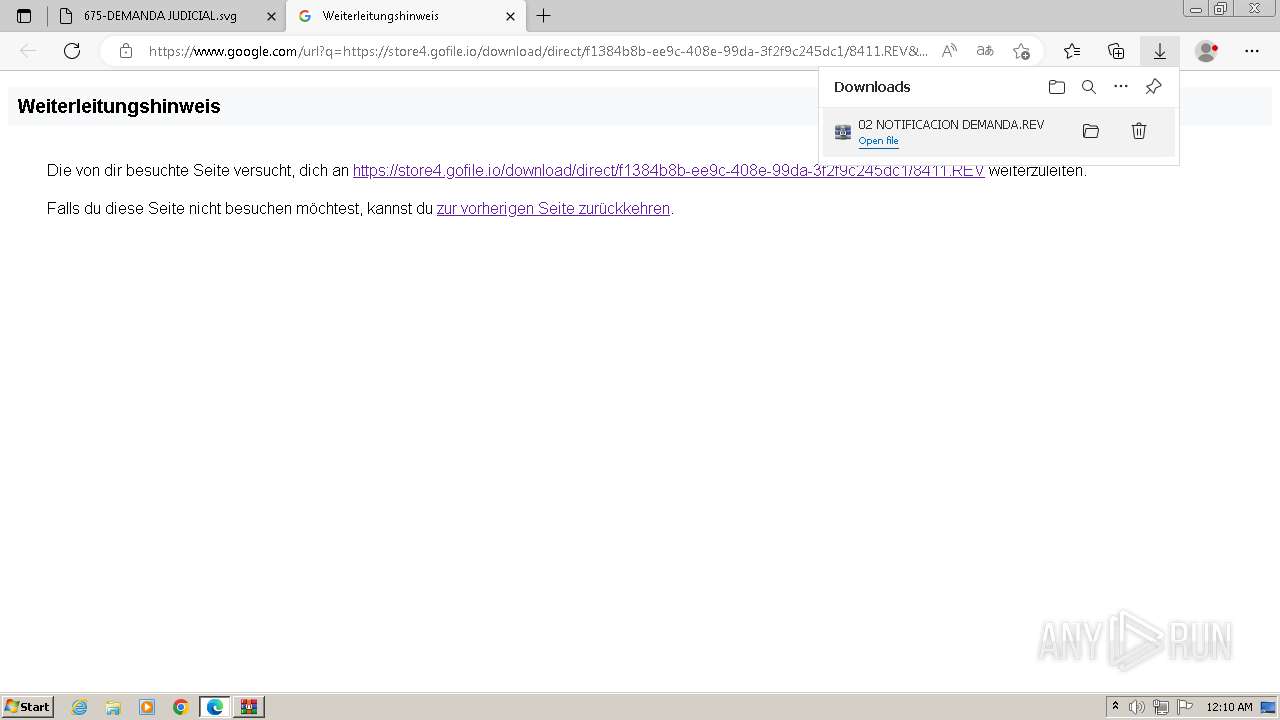Open Action Center flag icon
The height and width of the screenshot is (720, 1280).
click(1185, 707)
